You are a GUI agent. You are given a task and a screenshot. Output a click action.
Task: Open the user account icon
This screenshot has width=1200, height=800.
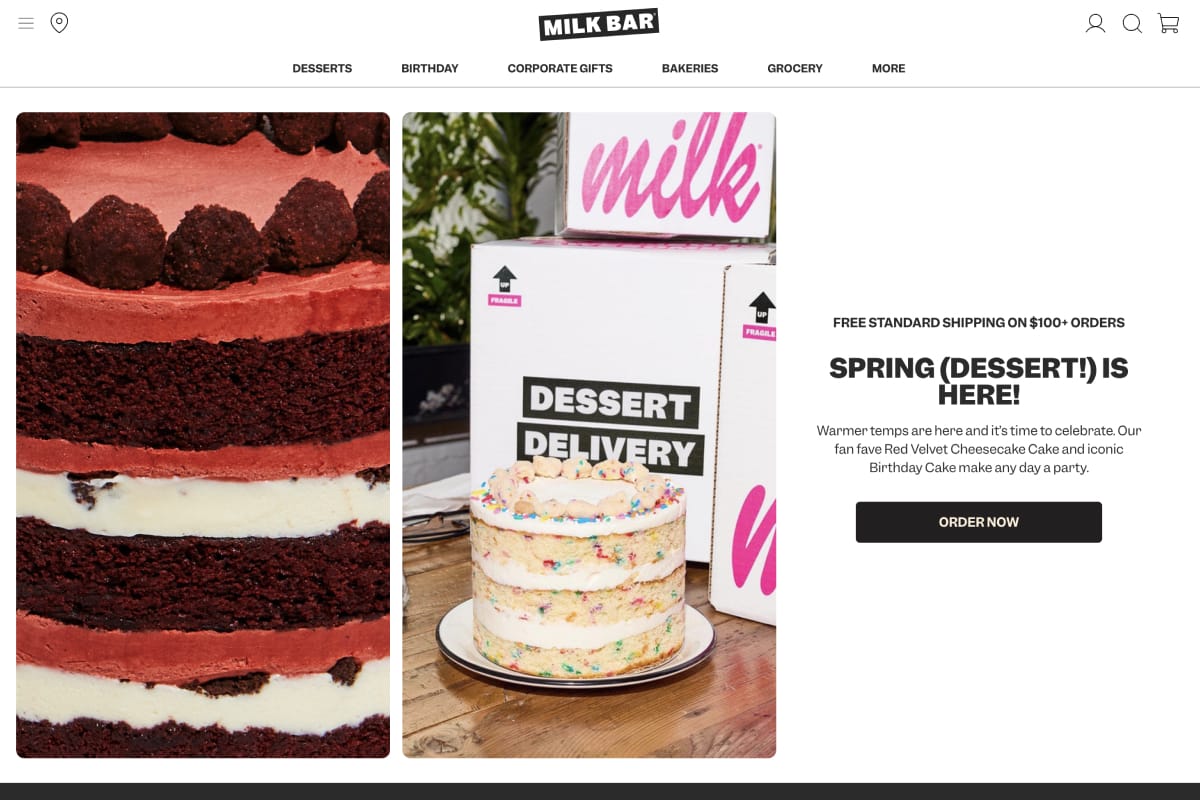pyautogui.click(x=1095, y=23)
